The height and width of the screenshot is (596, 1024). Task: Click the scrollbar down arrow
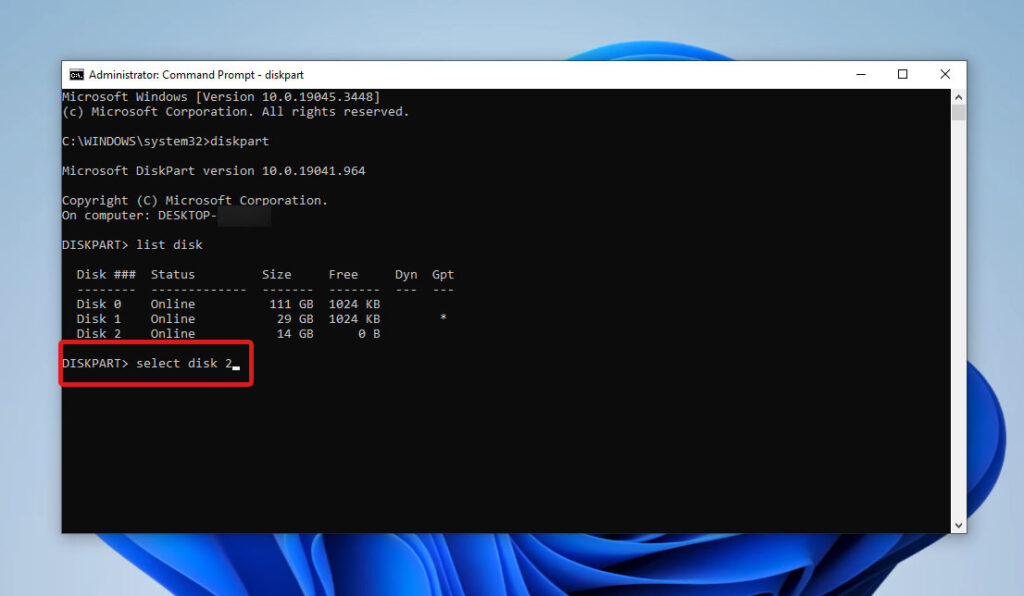coord(958,524)
